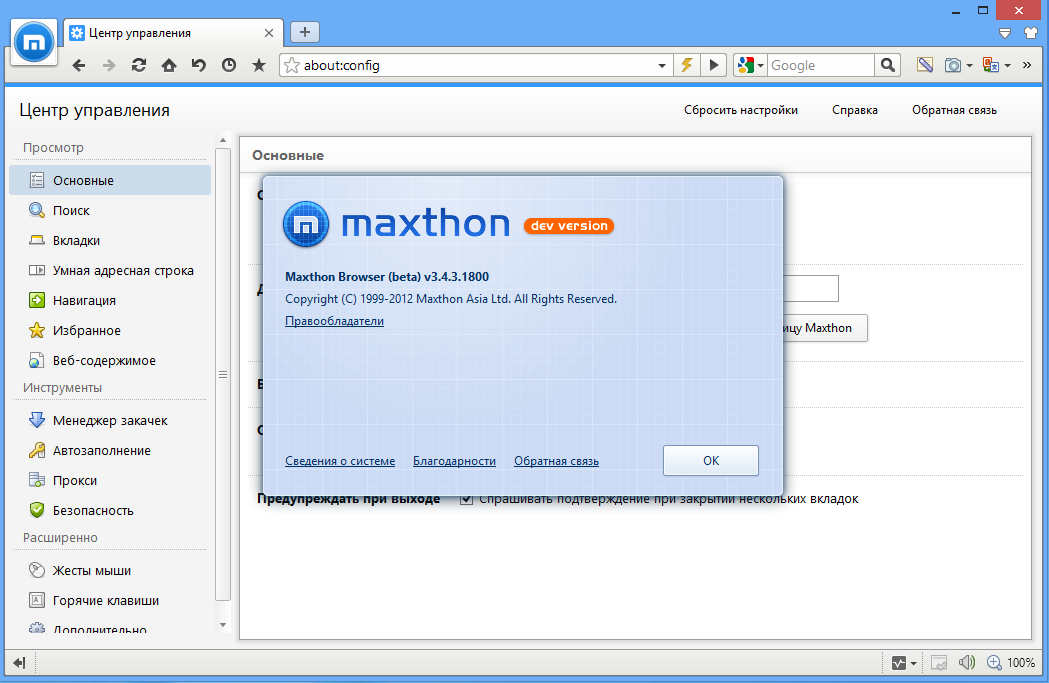This screenshot has width=1049, height=683.
Task: Click the undo closed tab icon
Action: pyautogui.click(x=199, y=65)
